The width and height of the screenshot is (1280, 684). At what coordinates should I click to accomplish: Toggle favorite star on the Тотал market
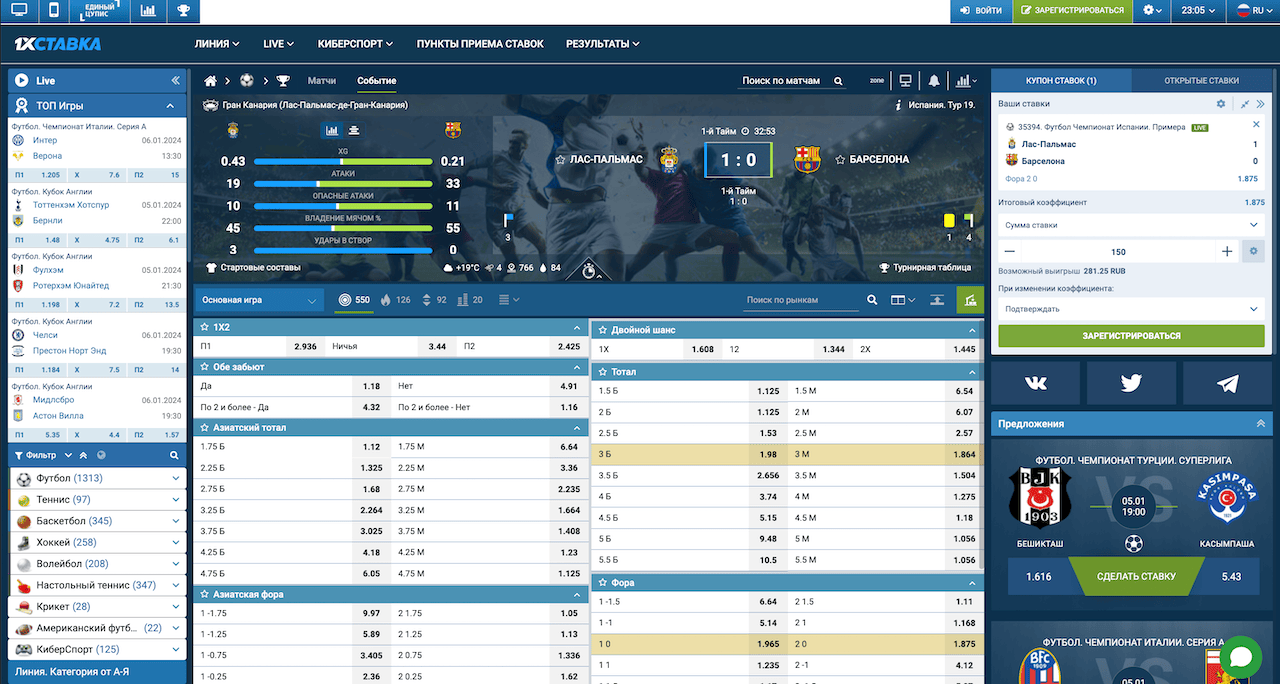coord(603,372)
